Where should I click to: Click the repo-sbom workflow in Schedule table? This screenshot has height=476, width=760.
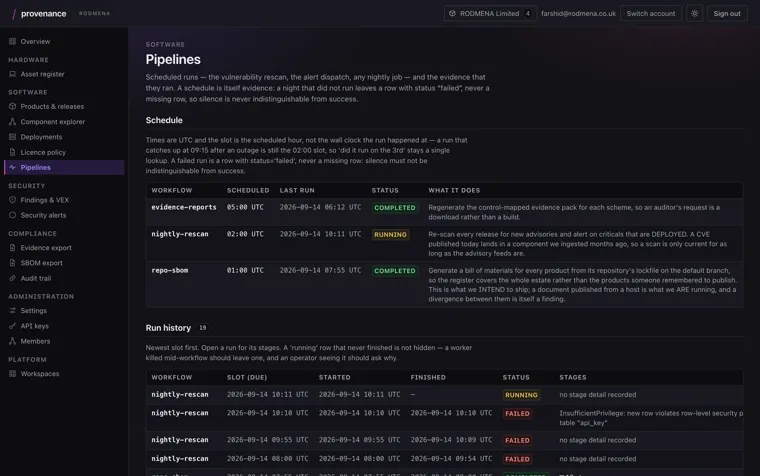170,270
